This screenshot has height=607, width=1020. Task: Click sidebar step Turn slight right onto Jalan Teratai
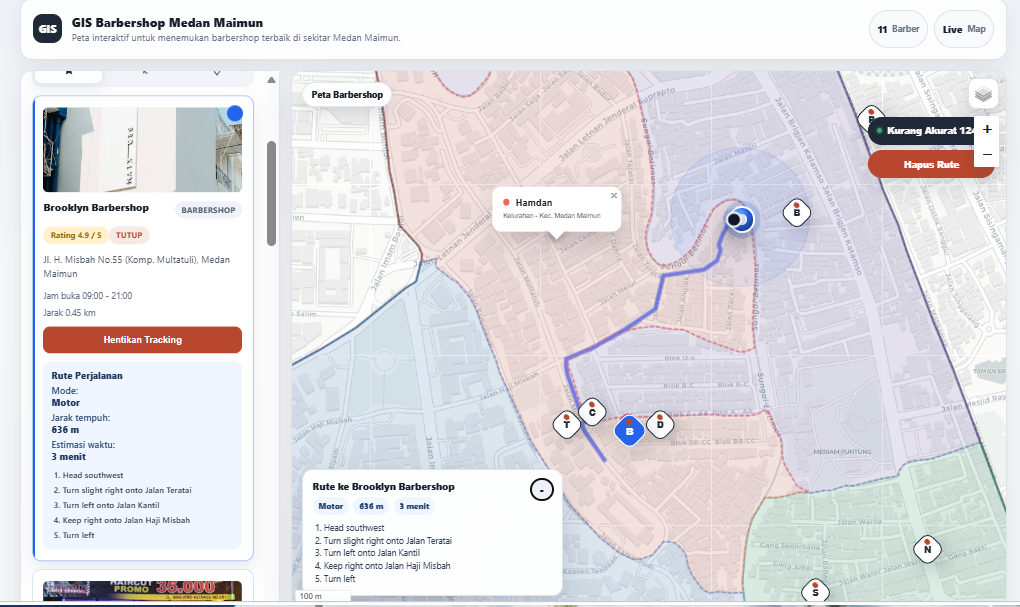122,490
